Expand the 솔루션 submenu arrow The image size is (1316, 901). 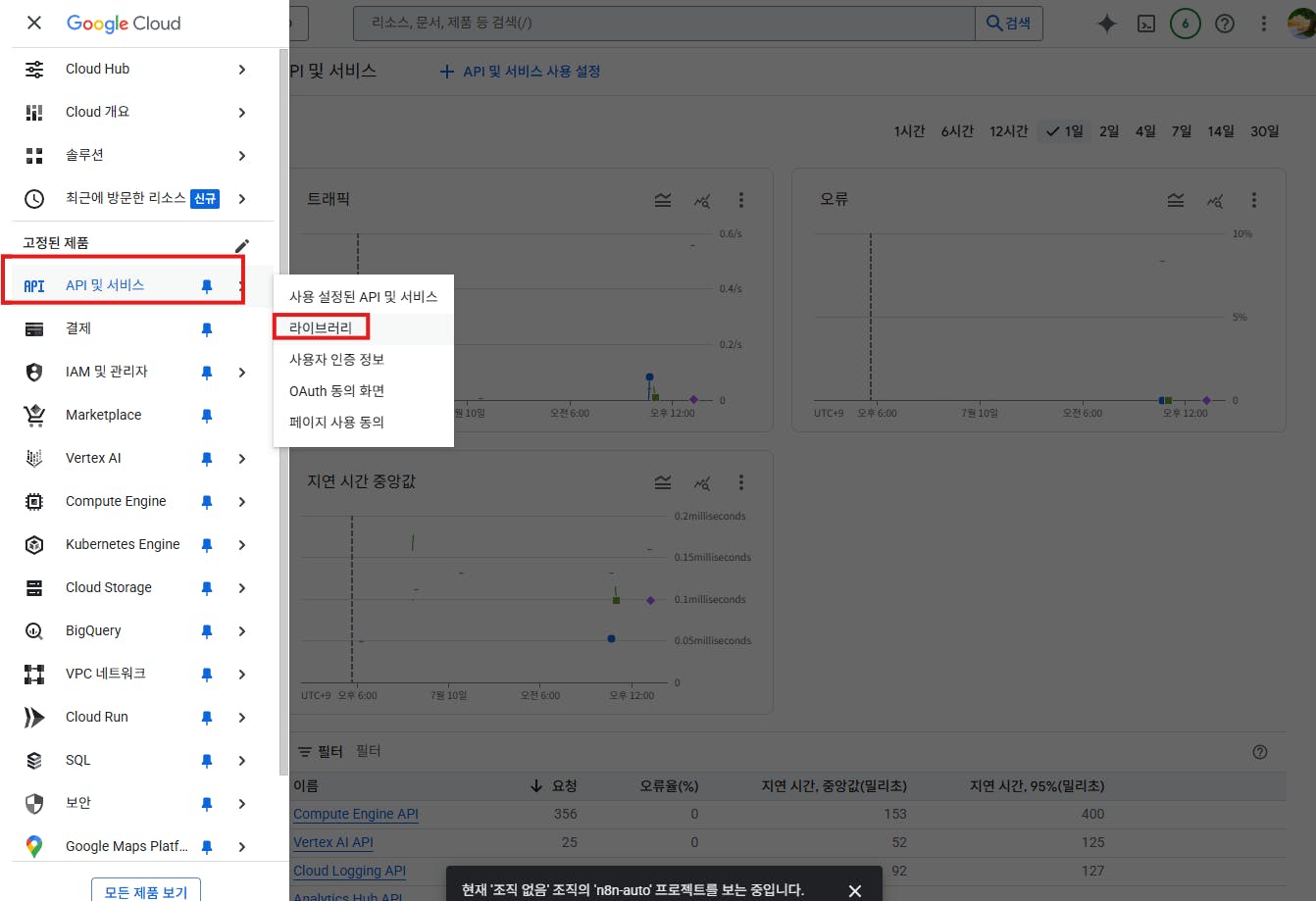click(x=242, y=156)
